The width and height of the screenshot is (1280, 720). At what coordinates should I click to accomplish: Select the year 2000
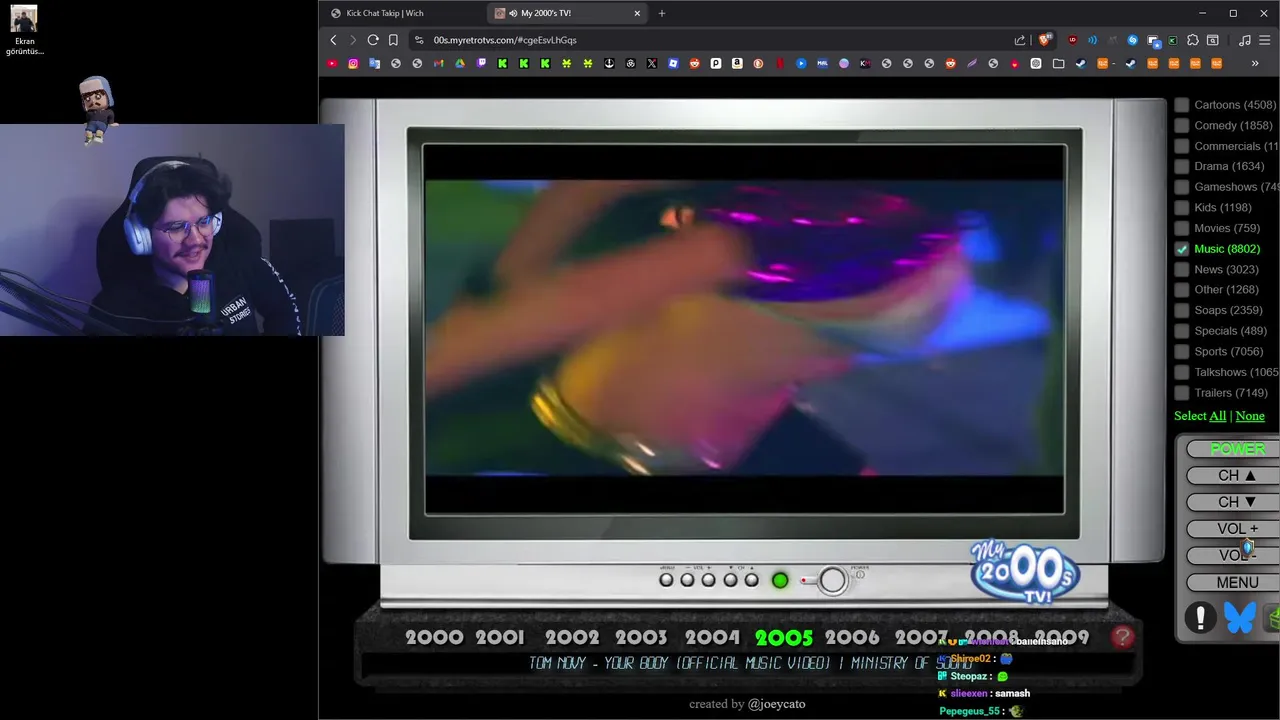[435, 637]
